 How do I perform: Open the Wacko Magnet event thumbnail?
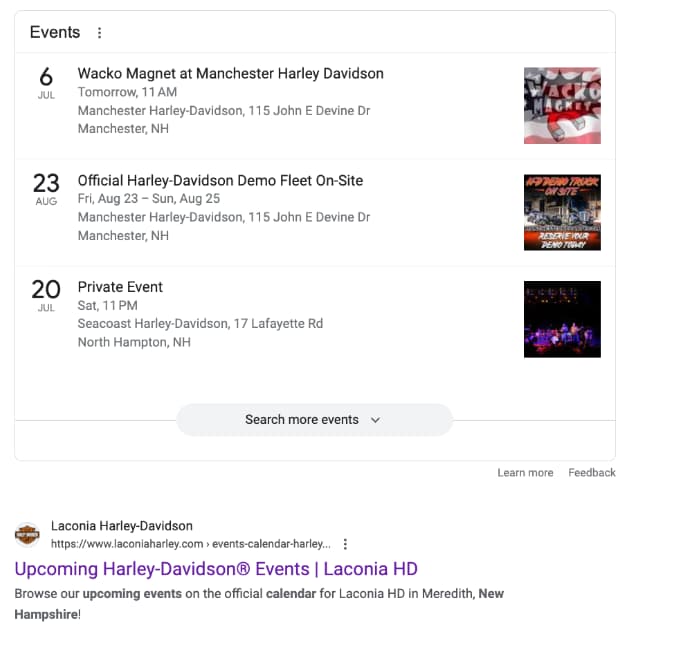562,106
